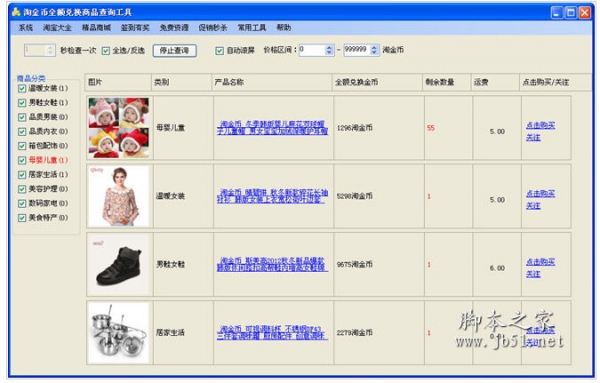This screenshot has height=383, width=600.
Task: Minimize the window
Action: [557, 13]
